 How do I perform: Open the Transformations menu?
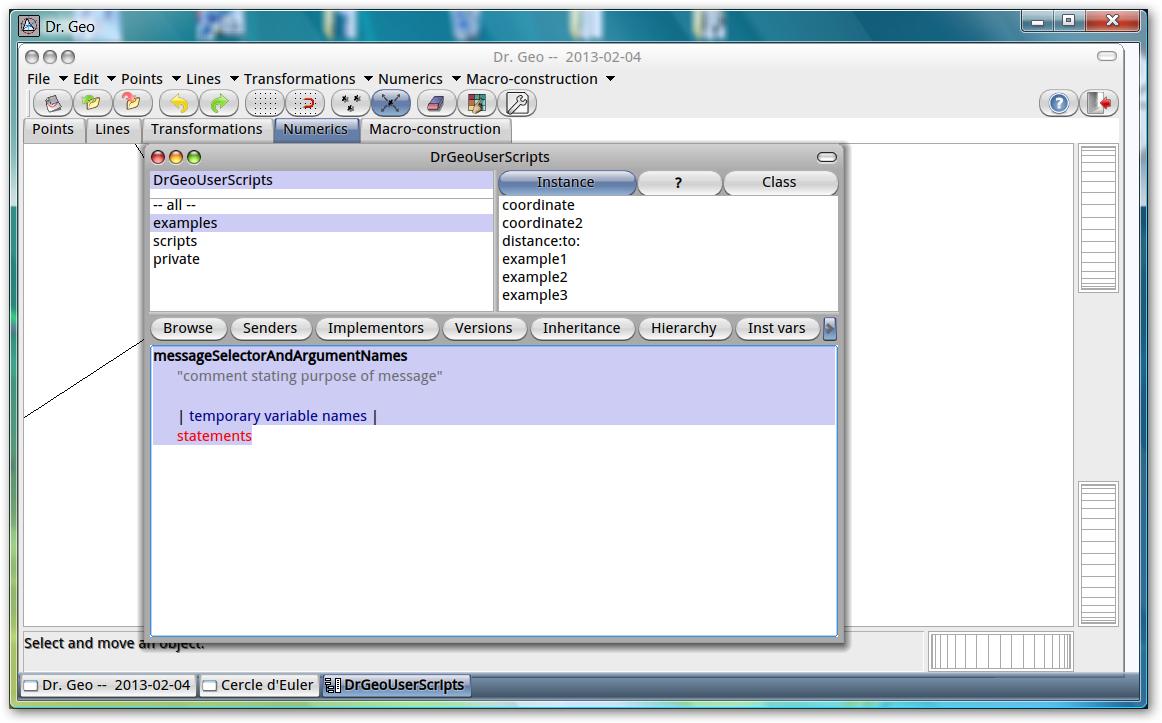[308, 79]
